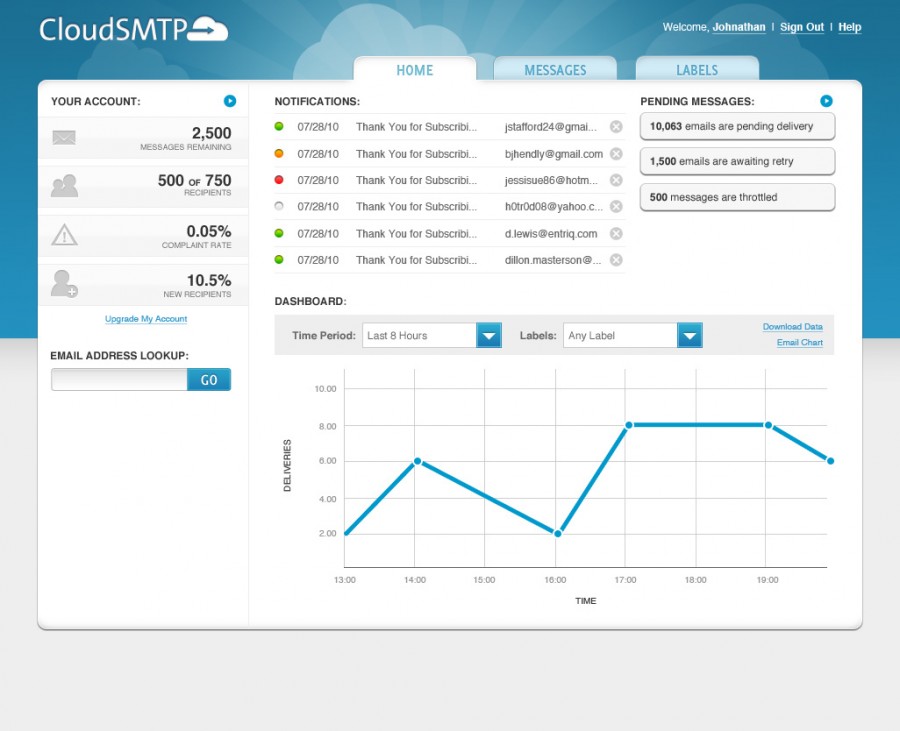Click the jessisue86@hotm... email address
Viewport: 900px width, 731px height.
tap(551, 180)
